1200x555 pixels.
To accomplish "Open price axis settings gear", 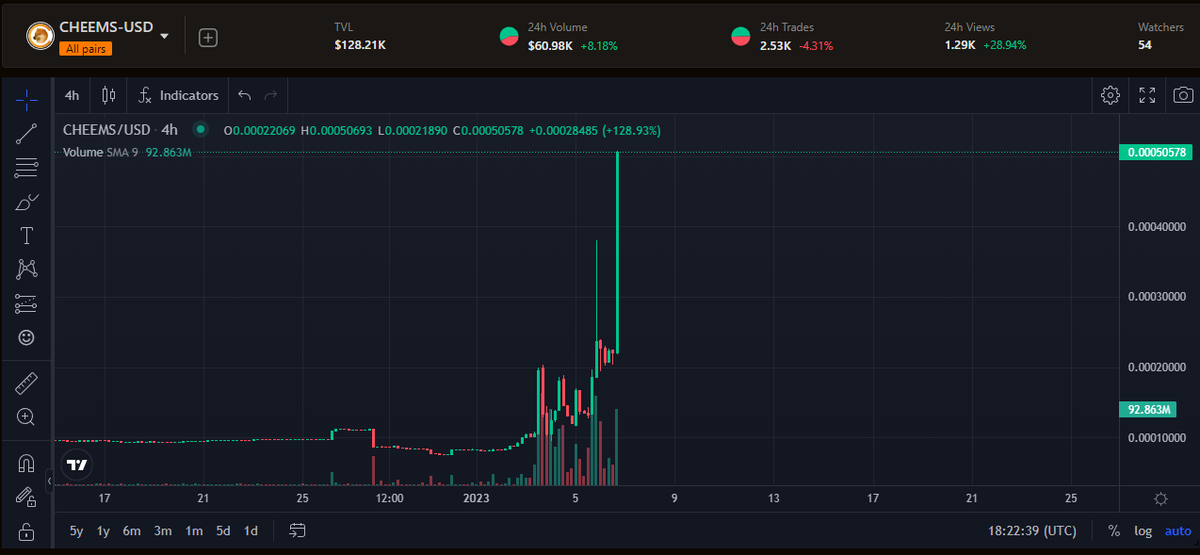I will click(1160, 498).
